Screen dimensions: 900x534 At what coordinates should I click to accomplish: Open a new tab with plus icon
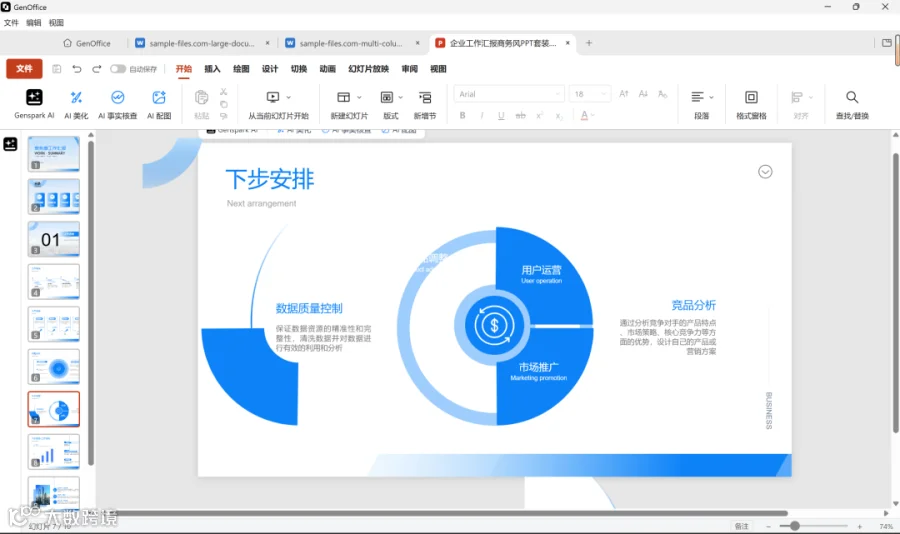(589, 43)
